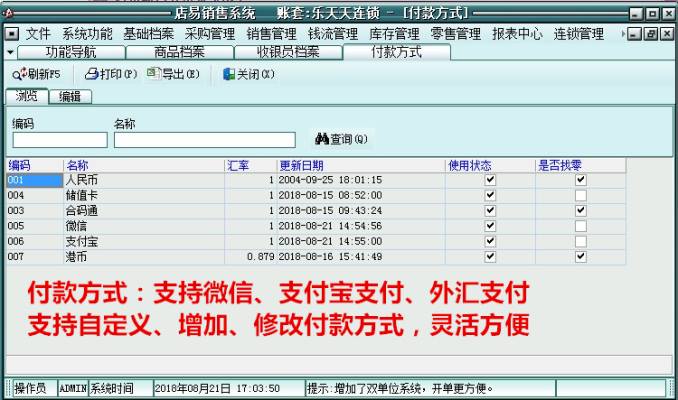Open the 零售管理 menu
This screenshot has width=678, height=400.
(x=456, y=34)
